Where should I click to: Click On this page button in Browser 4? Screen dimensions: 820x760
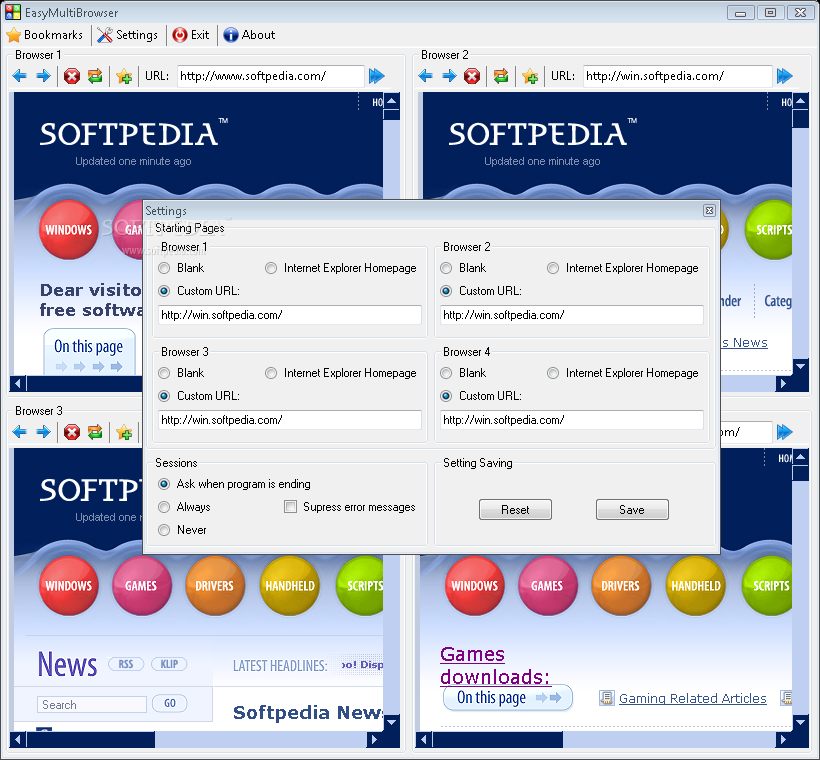[508, 698]
